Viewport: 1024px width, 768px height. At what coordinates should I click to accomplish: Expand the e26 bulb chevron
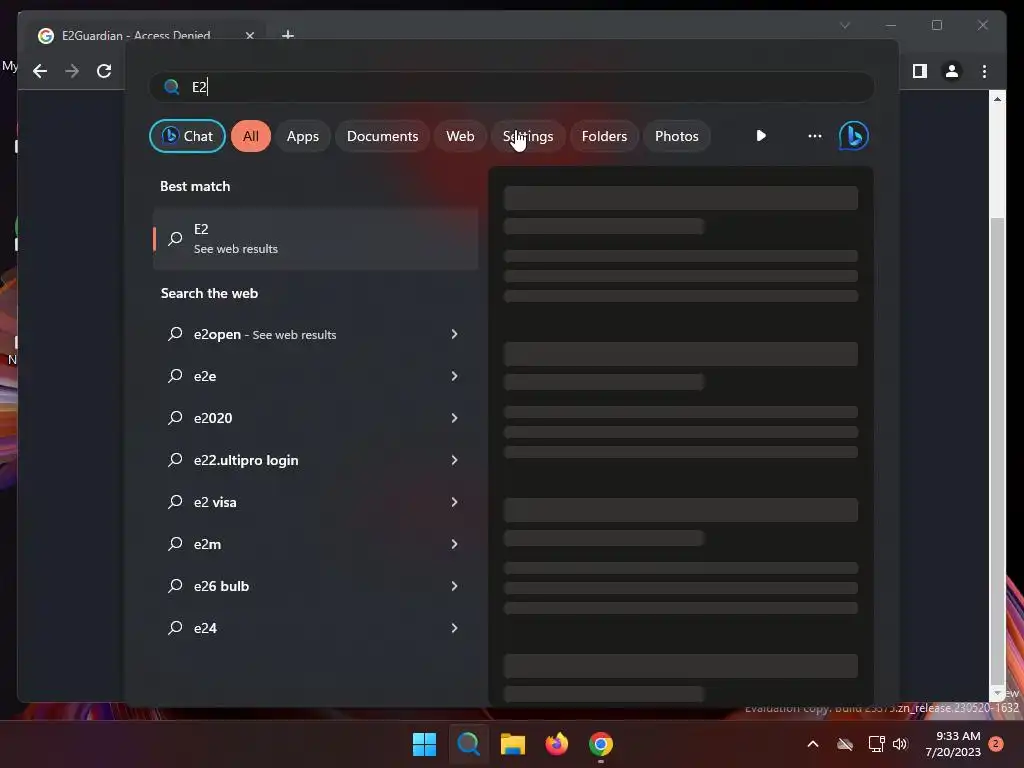click(x=455, y=586)
